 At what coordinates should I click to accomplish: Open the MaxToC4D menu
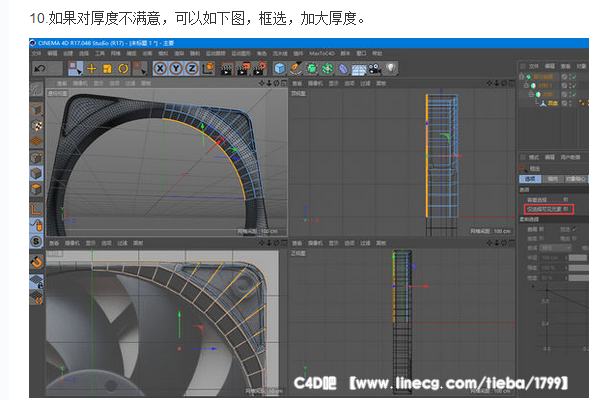pos(322,53)
